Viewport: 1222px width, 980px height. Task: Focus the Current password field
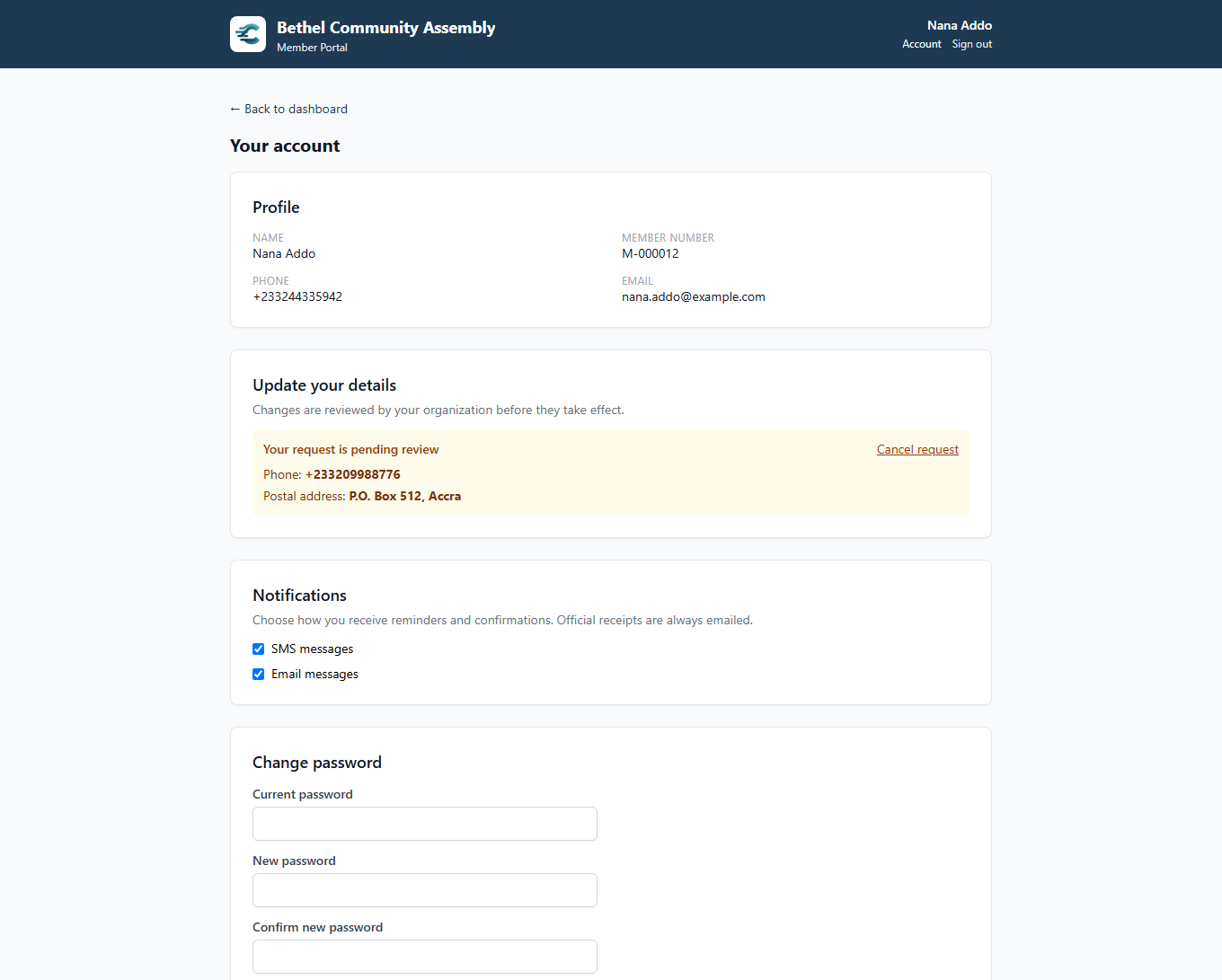coord(425,824)
